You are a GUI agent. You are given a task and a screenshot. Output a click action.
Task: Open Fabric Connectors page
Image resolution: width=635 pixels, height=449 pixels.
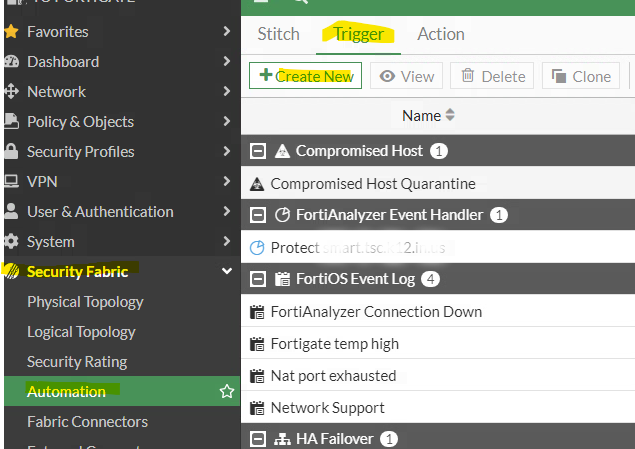87,421
